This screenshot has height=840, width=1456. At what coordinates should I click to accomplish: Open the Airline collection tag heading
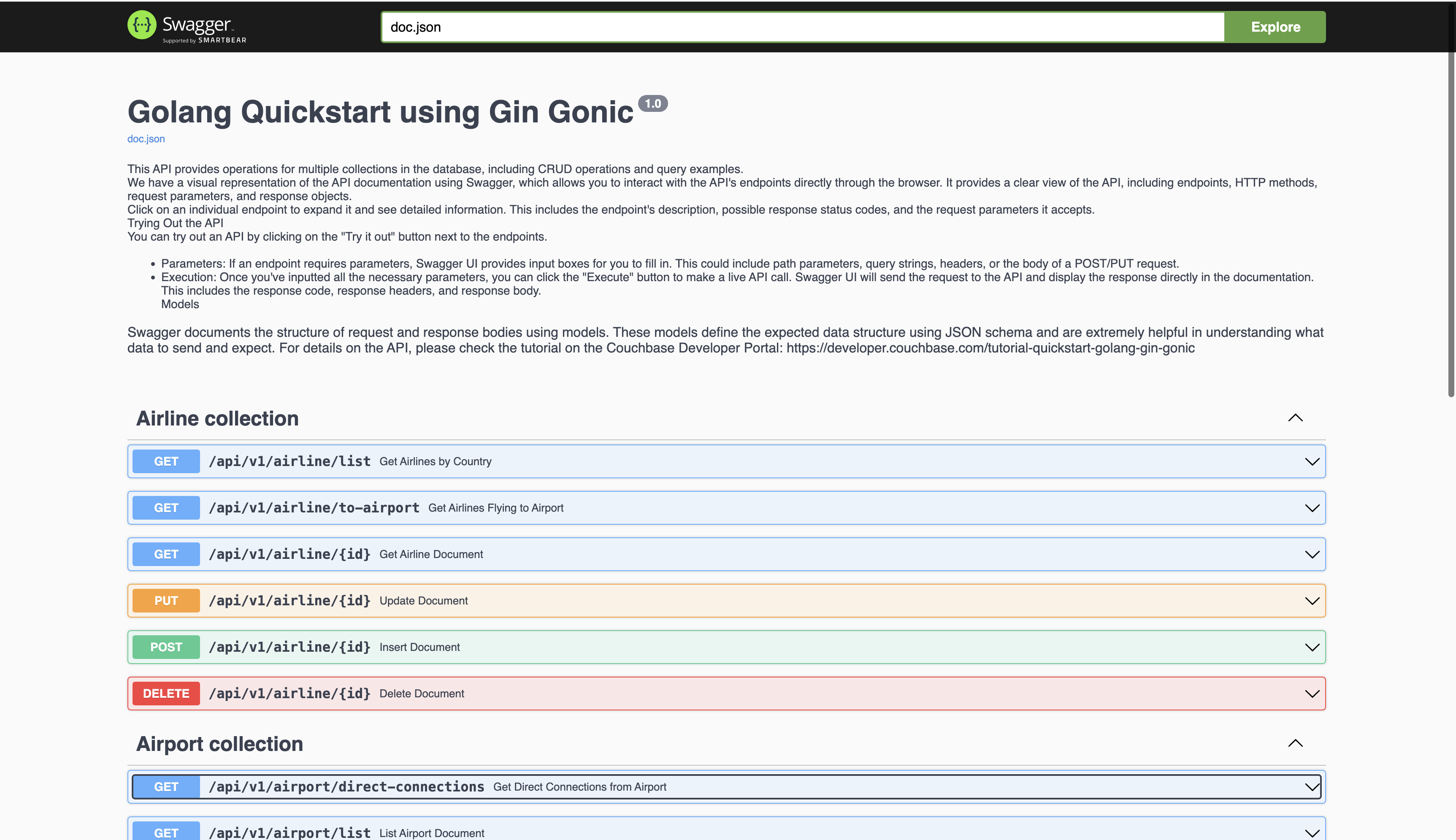point(217,419)
